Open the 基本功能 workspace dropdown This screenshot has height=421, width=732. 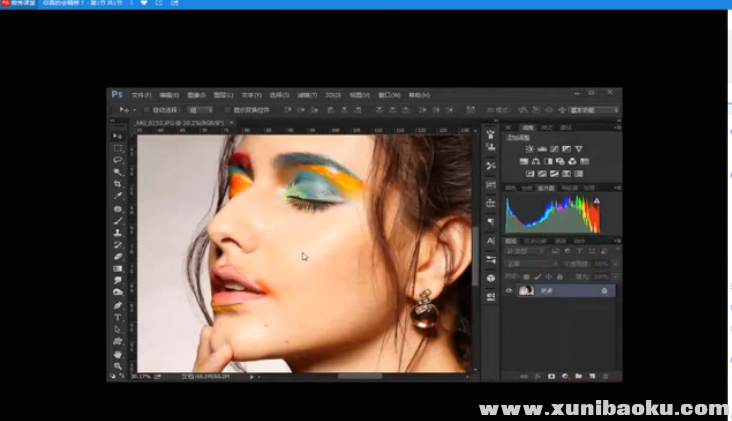[x=593, y=110]
